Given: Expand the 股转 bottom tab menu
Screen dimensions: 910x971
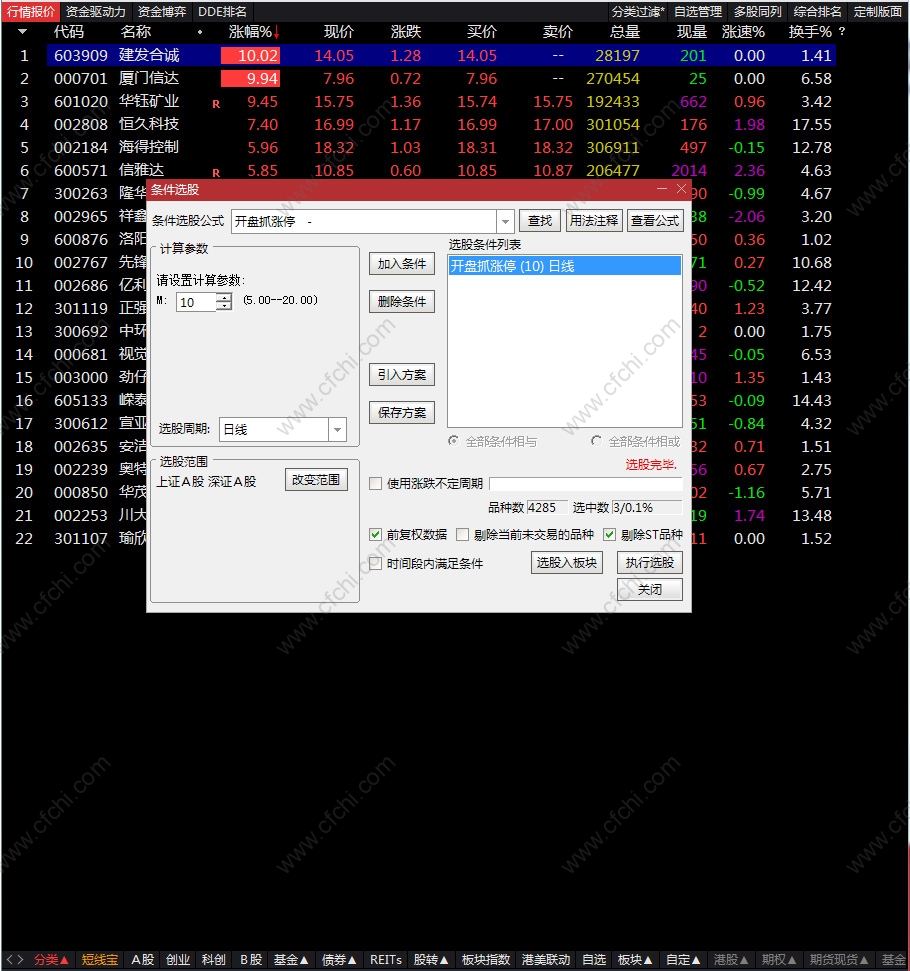Looking at the screenshot, I should tap(431, 960).
